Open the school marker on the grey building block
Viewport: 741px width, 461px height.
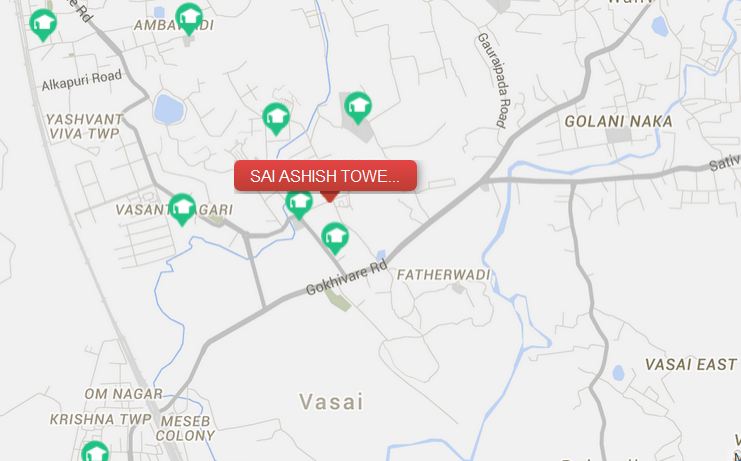(358, 107)
